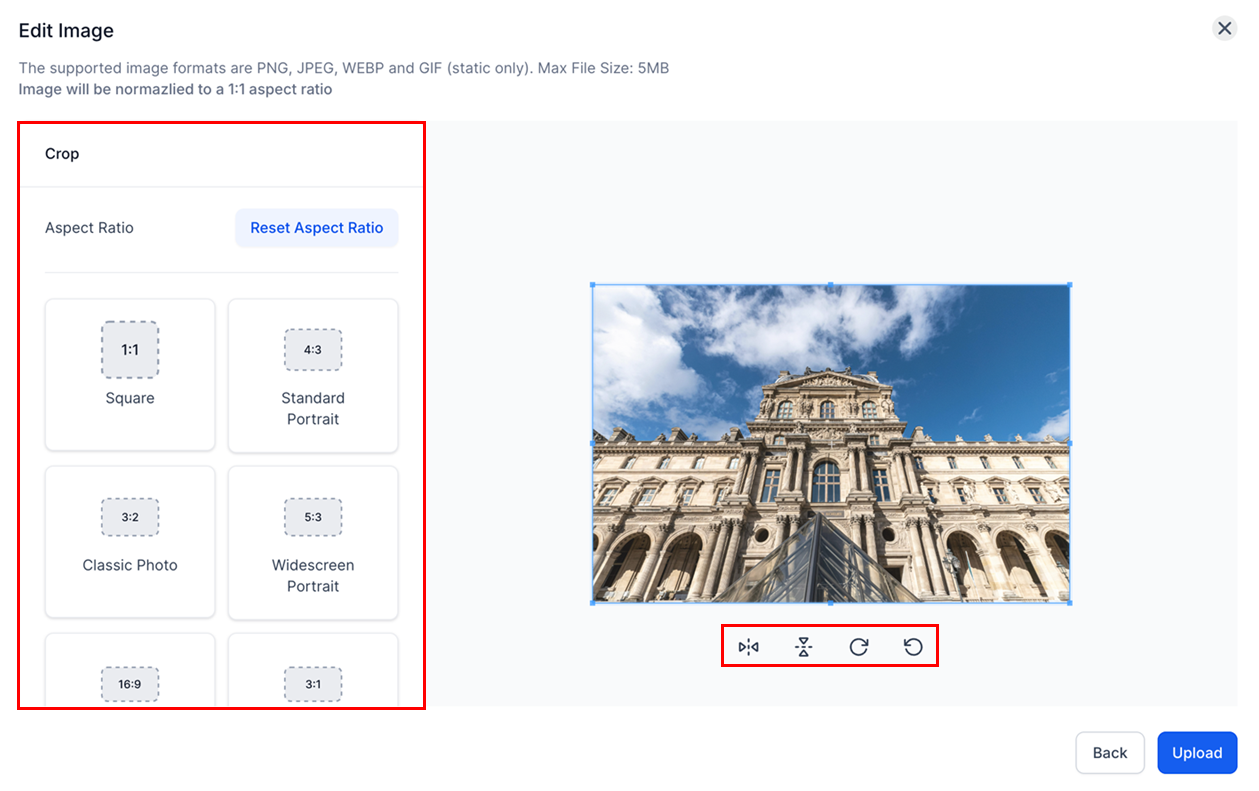Choose the 4:3 Standard Portrait ratio
The width and height of the screenshot is (1259, 791).
coord(313,375)
